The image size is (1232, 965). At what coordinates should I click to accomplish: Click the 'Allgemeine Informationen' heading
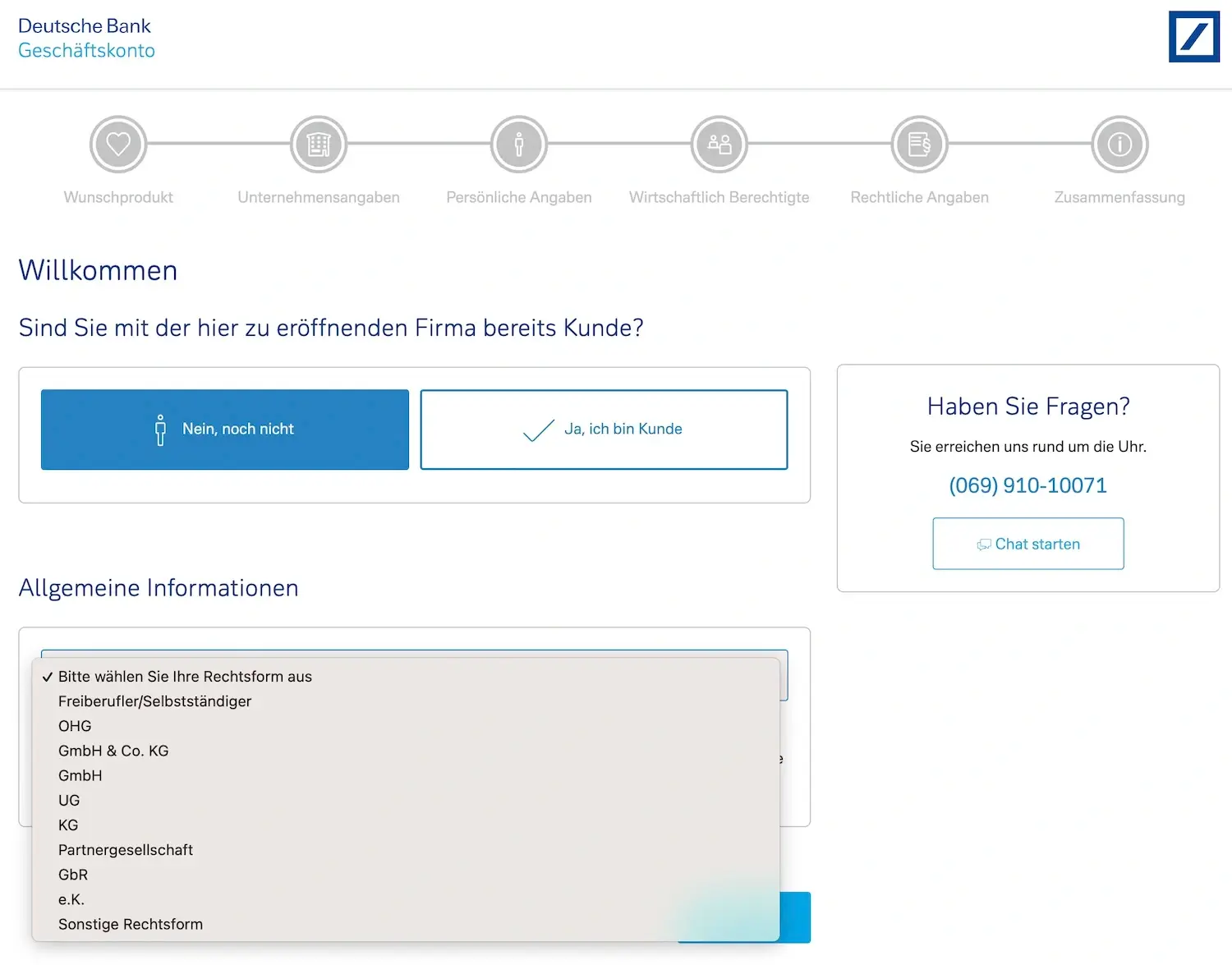(159, 588)
